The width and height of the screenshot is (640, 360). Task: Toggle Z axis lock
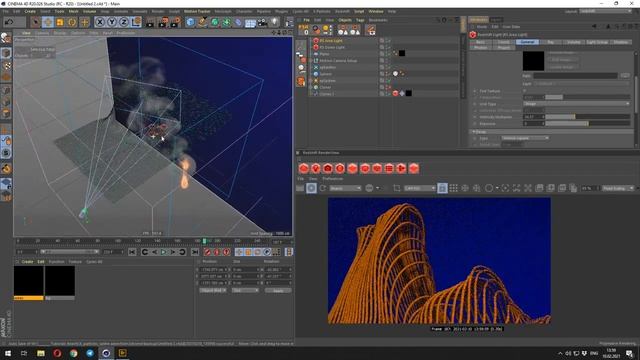[x=124, y=22]
